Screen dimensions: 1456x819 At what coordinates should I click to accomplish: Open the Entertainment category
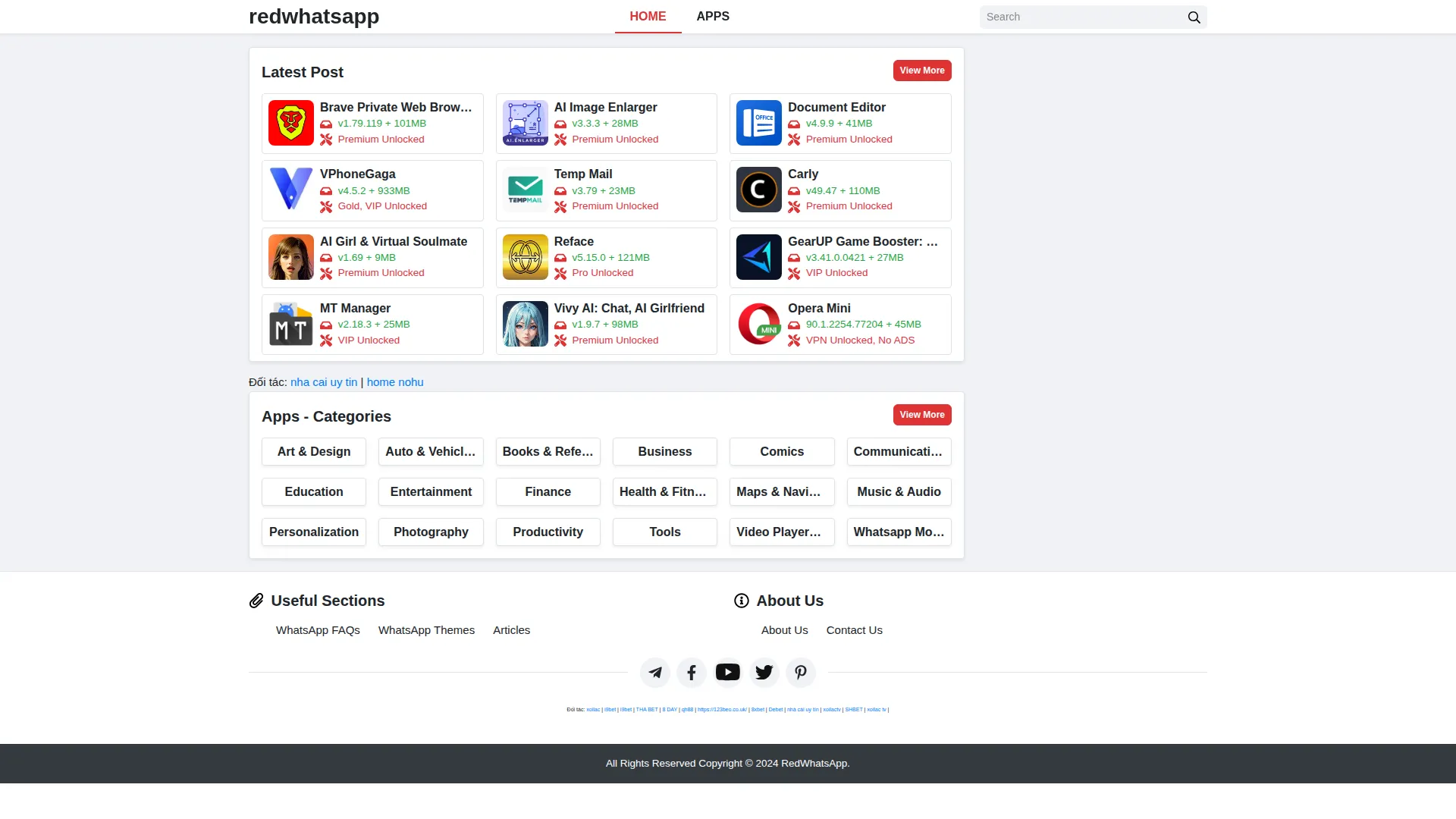(431, 491)
